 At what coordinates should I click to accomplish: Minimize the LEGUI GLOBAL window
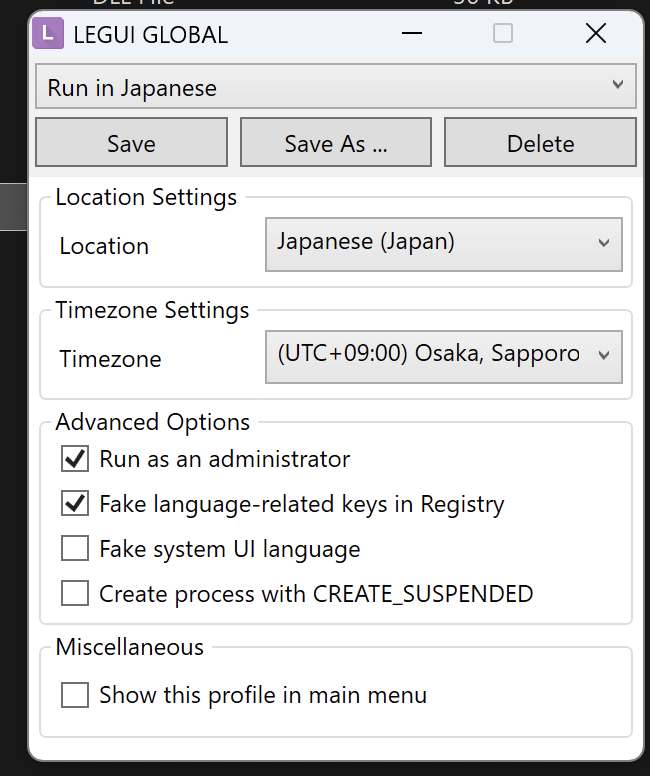click(412, 34)
